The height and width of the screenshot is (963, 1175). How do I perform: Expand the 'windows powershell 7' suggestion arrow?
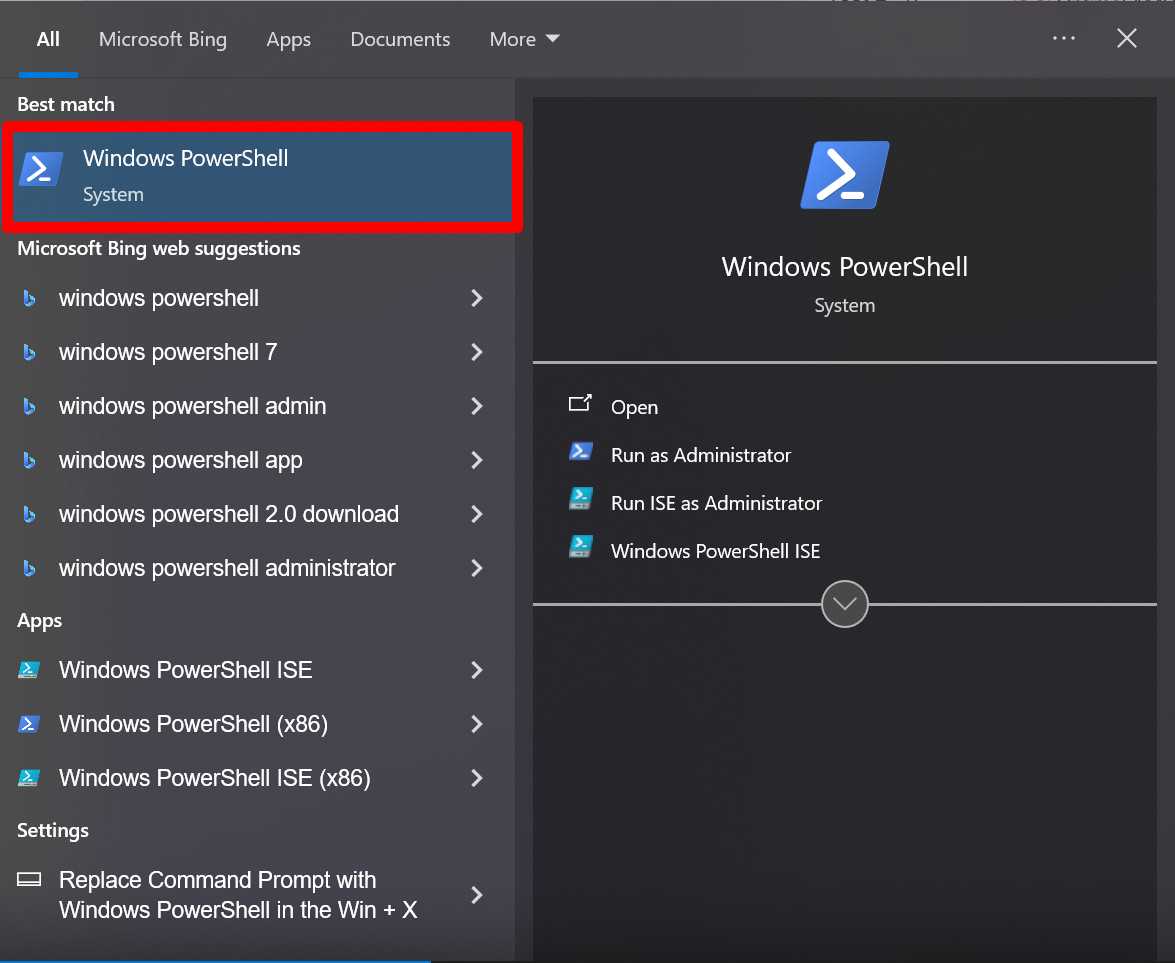point(477,352)
